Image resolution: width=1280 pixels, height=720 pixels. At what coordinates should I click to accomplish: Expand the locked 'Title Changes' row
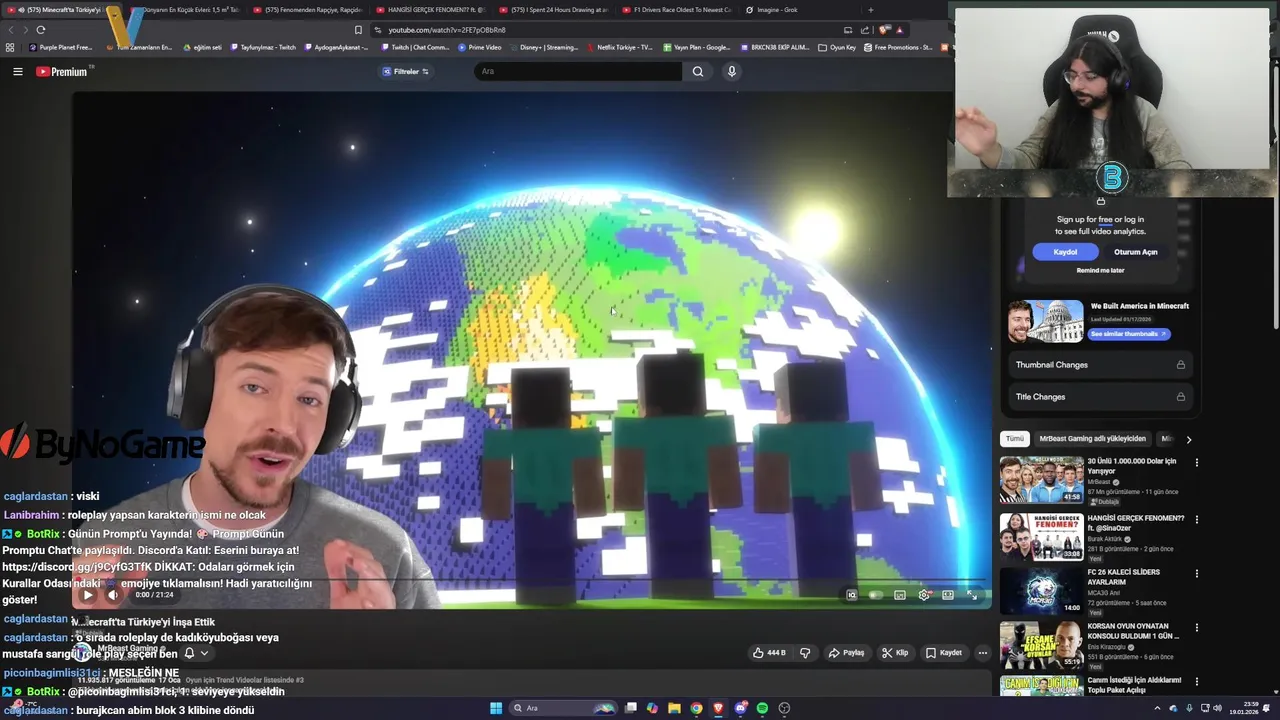click(x=1100, y=397)
